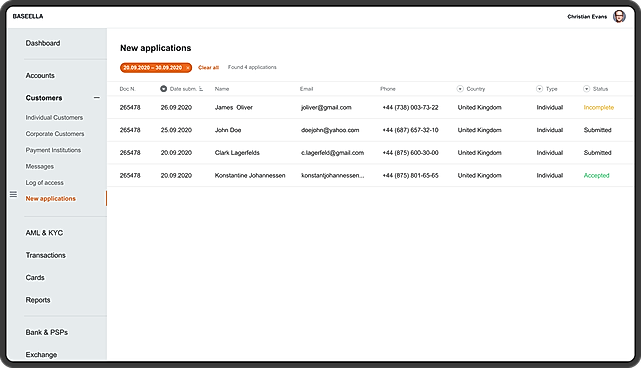Viewport: 641px width, 368px height.
Task: Open Individual Customers submenu item
Action: (x=54, y=118)
